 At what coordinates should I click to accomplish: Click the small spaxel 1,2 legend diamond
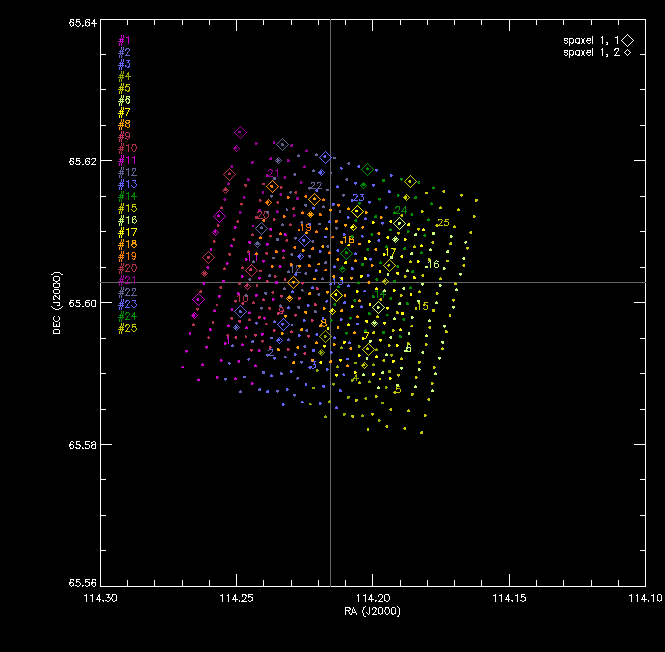[627, 53]
